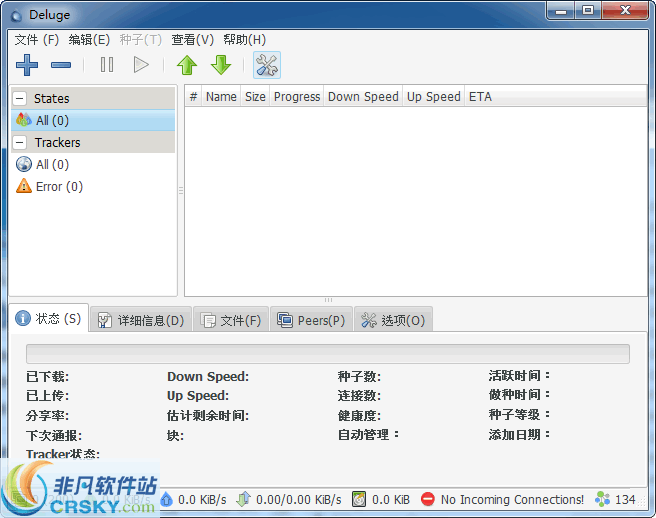Screen dimensions: 656x518
Task: Select Error (0) tracker filter
Action: click(x=93, y=186)
